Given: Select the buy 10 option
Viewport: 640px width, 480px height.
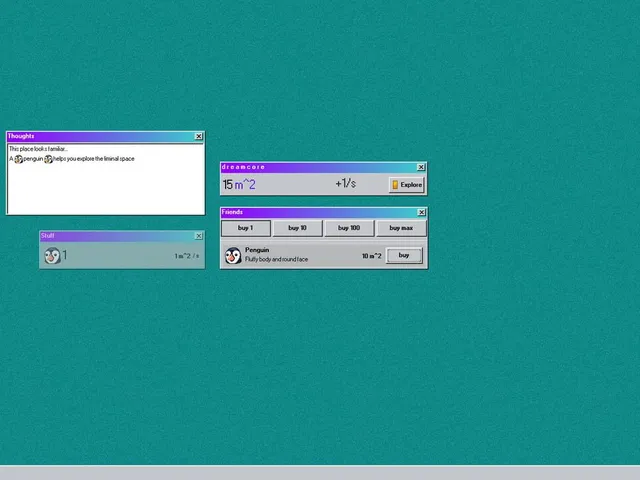Looking at the screenshot, I should tap(298, 228).
